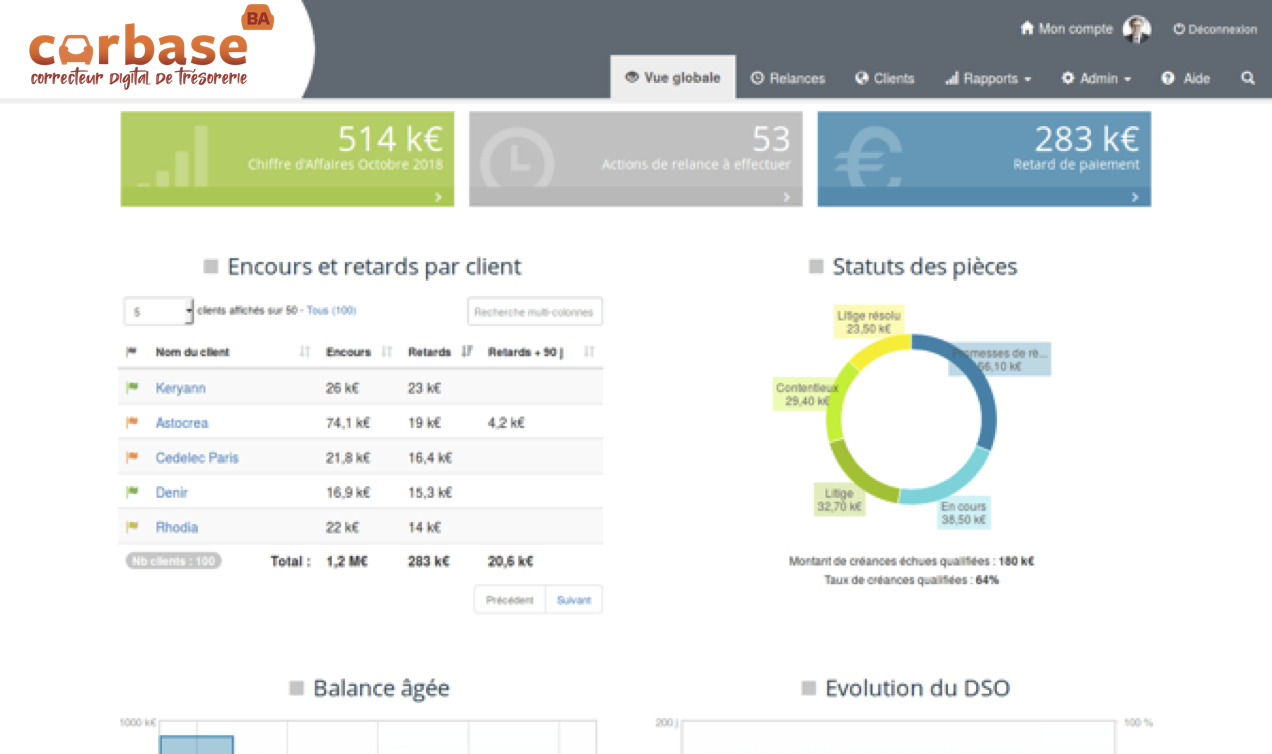Click the orange flag on Cedelec Paris row
The image size is (1272, 754).
click(131, 458)
